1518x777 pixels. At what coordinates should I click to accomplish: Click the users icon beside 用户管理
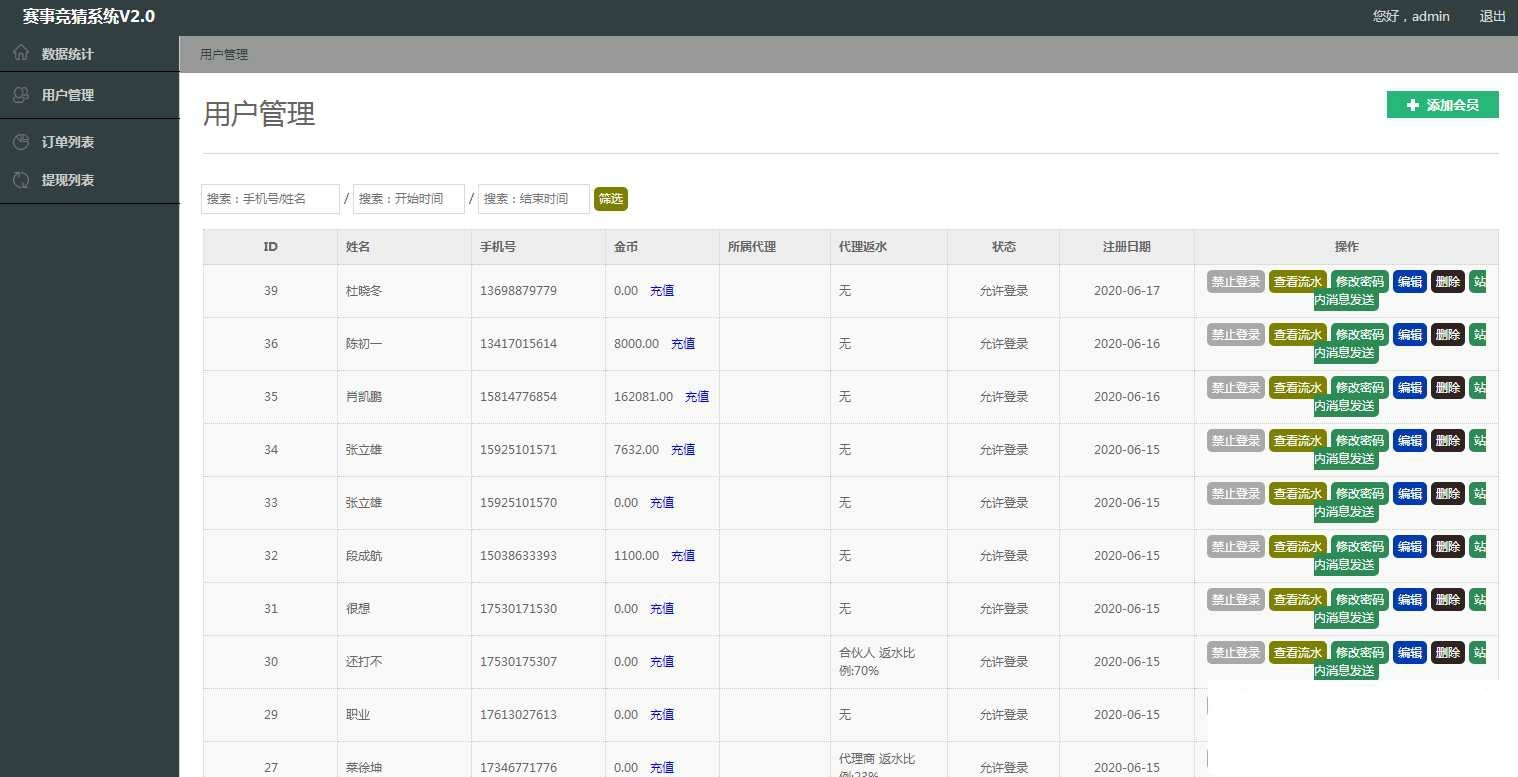tap(21, 95)
